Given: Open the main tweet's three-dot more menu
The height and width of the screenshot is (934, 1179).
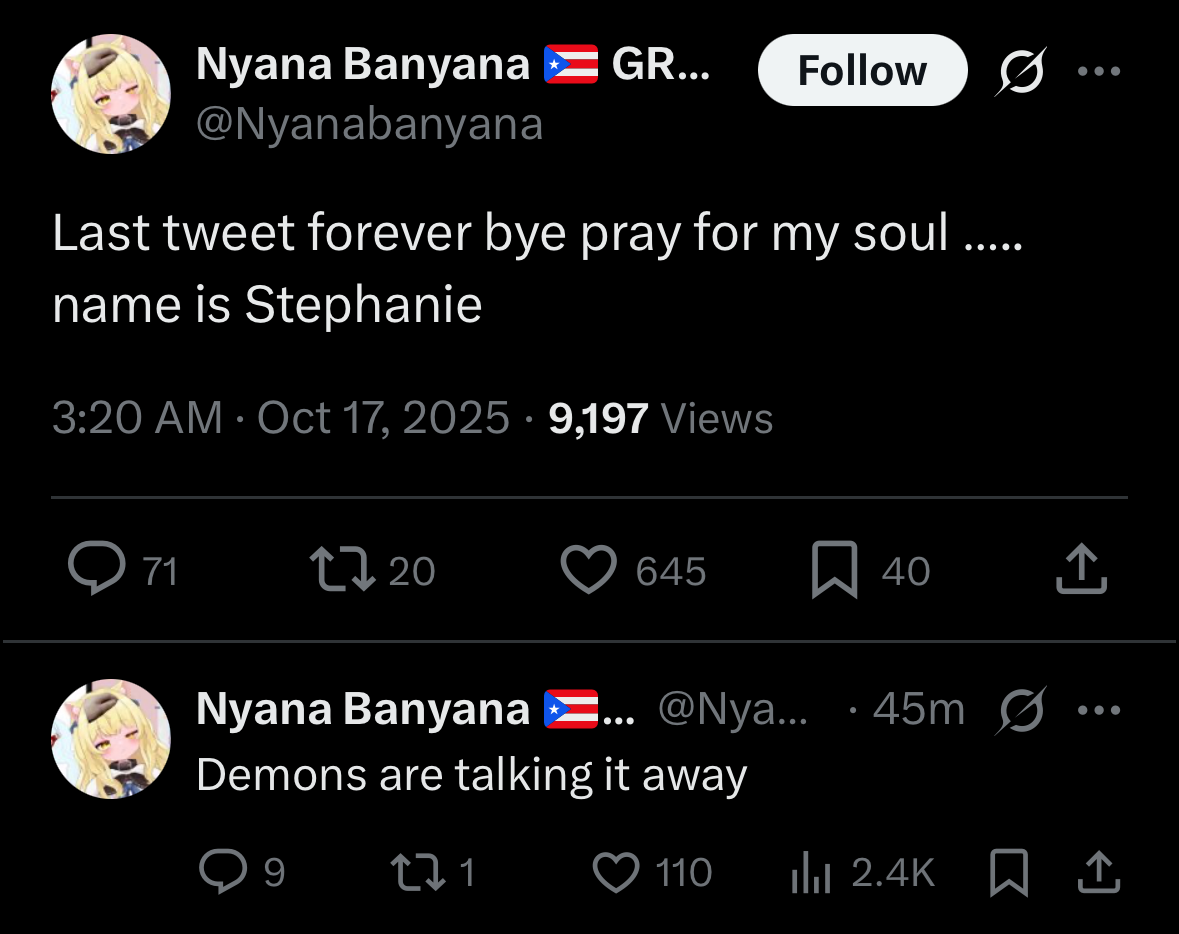Looking at the screenshot, I should (1099, 71).
